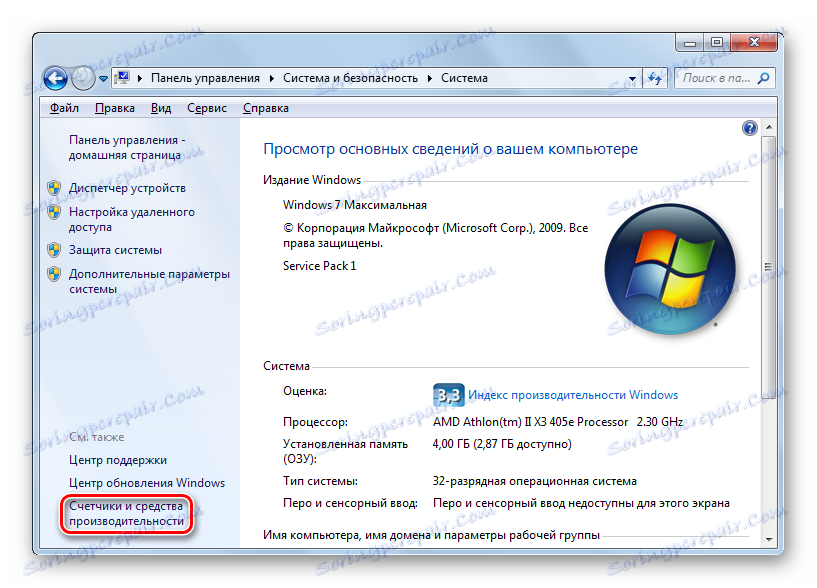The height and width of the screenshot is (588, 817).
Task: Click the 3,3 performance index badge
Action: tap(447, 395)
